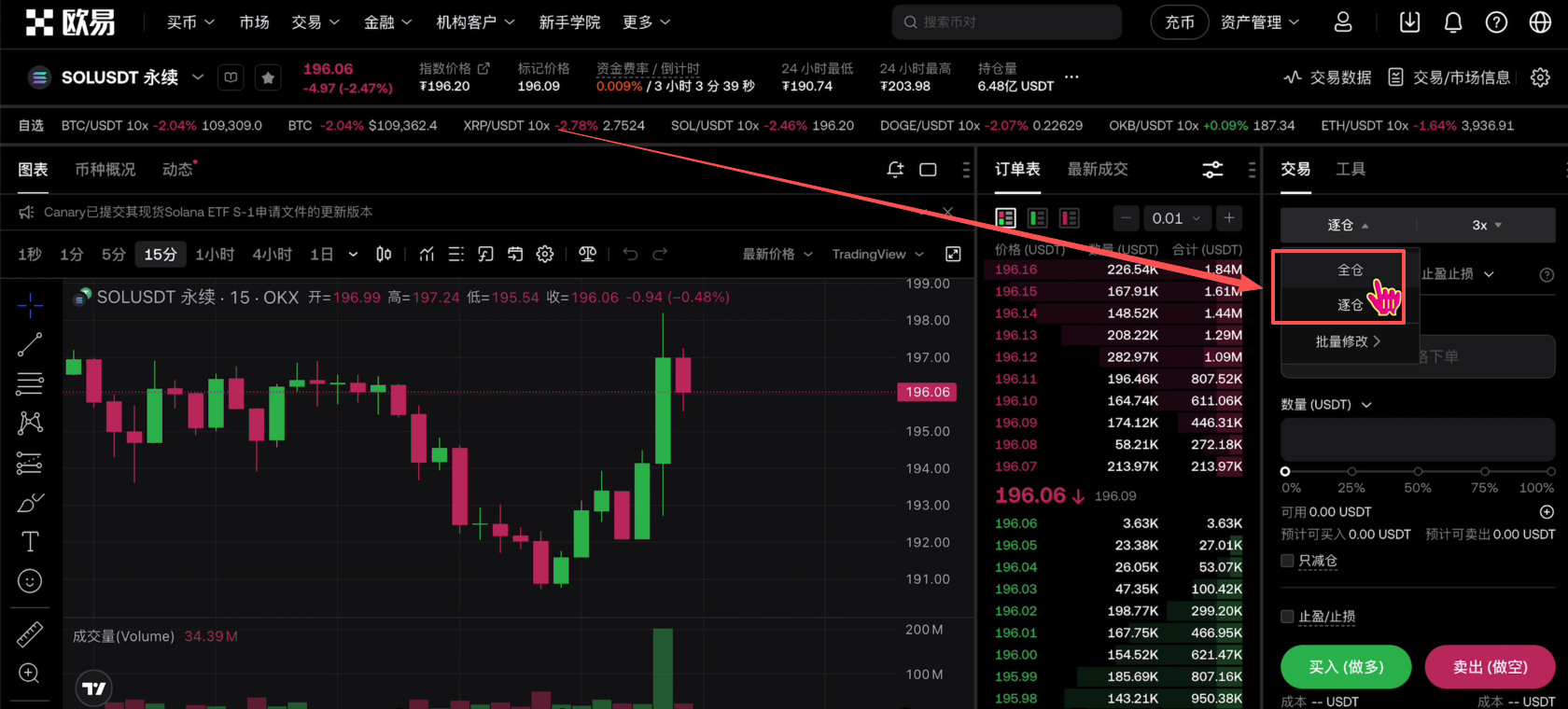Click the notification bell icon in header
Viewport: 1568px width, 709px height.
[x=1452, y=22]
